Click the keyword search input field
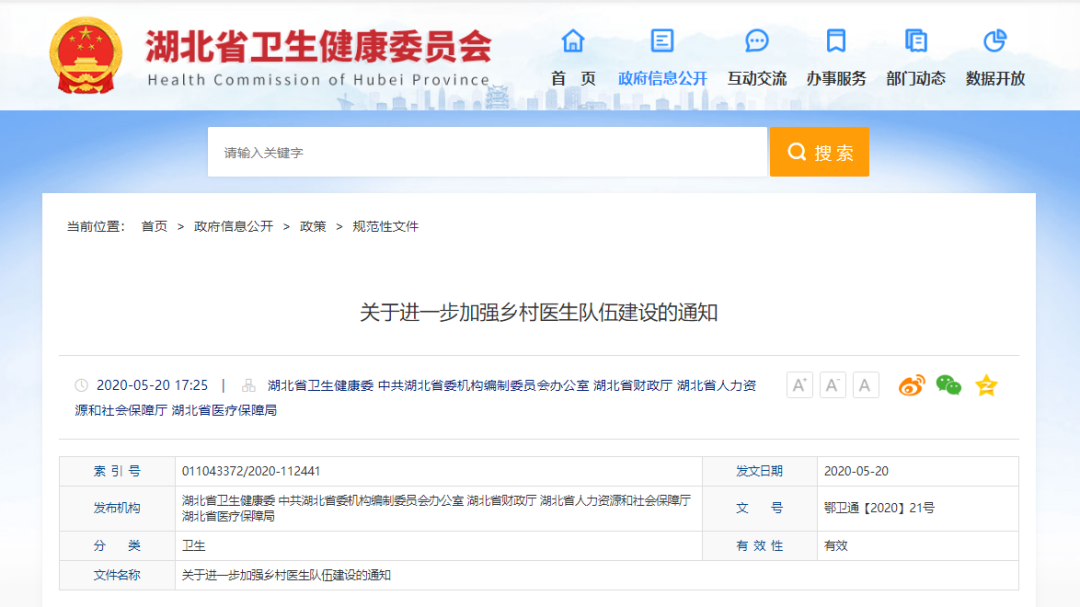Viewport: 1080px width, 607px height. click(x=487, y=152)
